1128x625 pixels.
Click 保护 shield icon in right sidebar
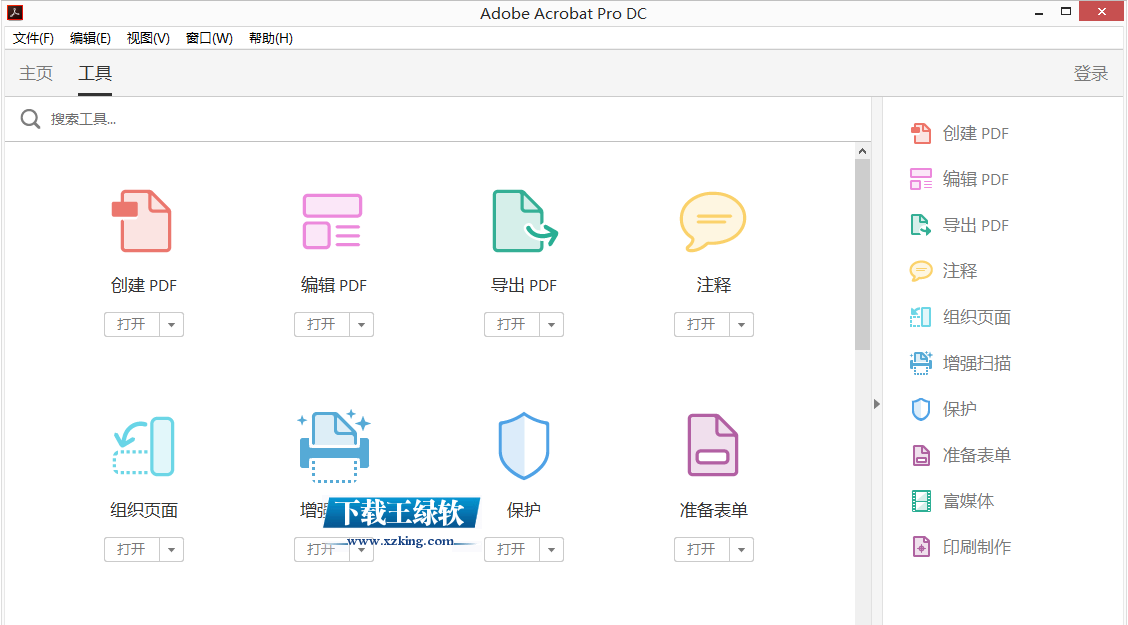[921, 409]
